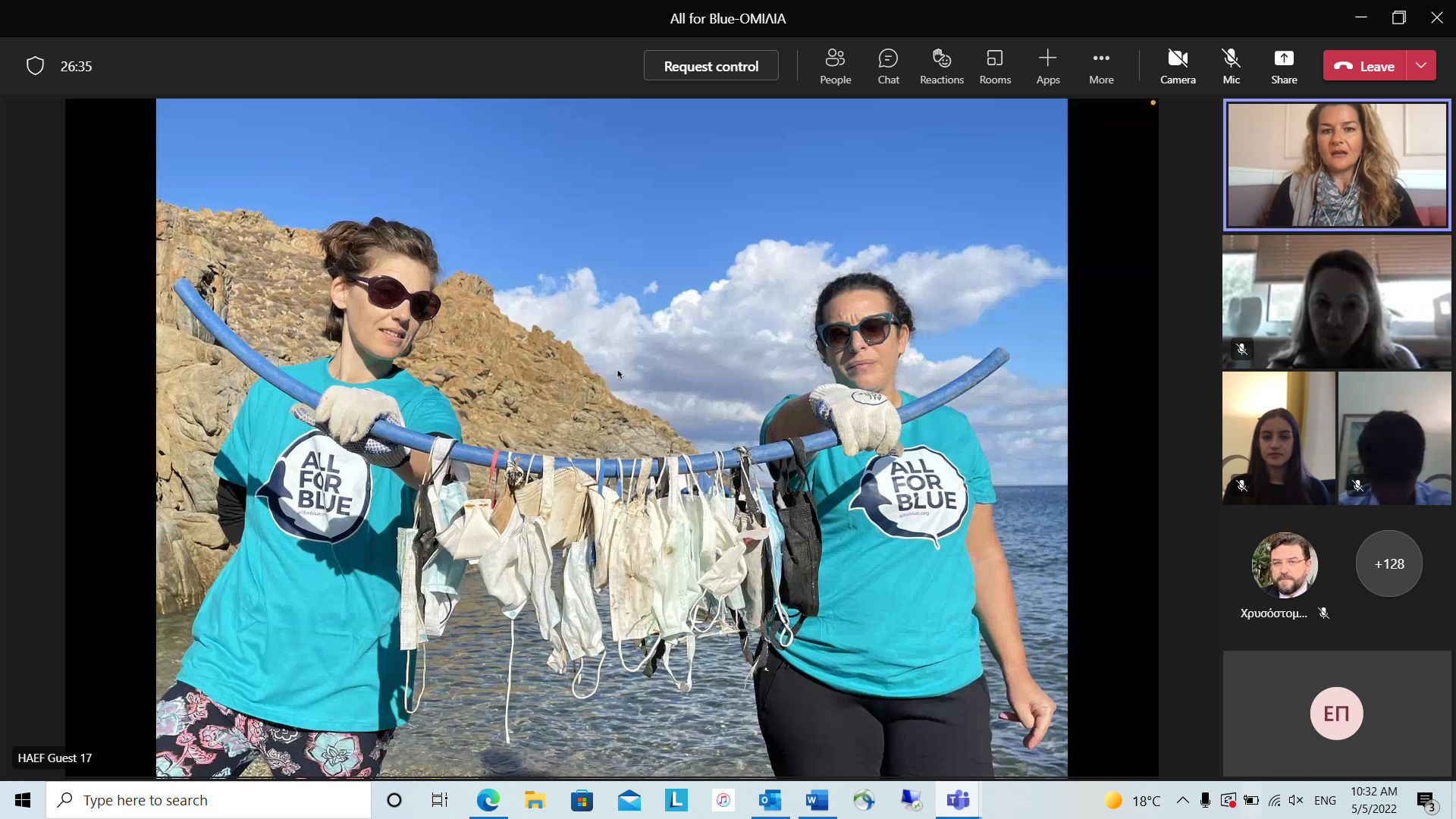Open the weather widget showing 18°C

point(1133,800)
